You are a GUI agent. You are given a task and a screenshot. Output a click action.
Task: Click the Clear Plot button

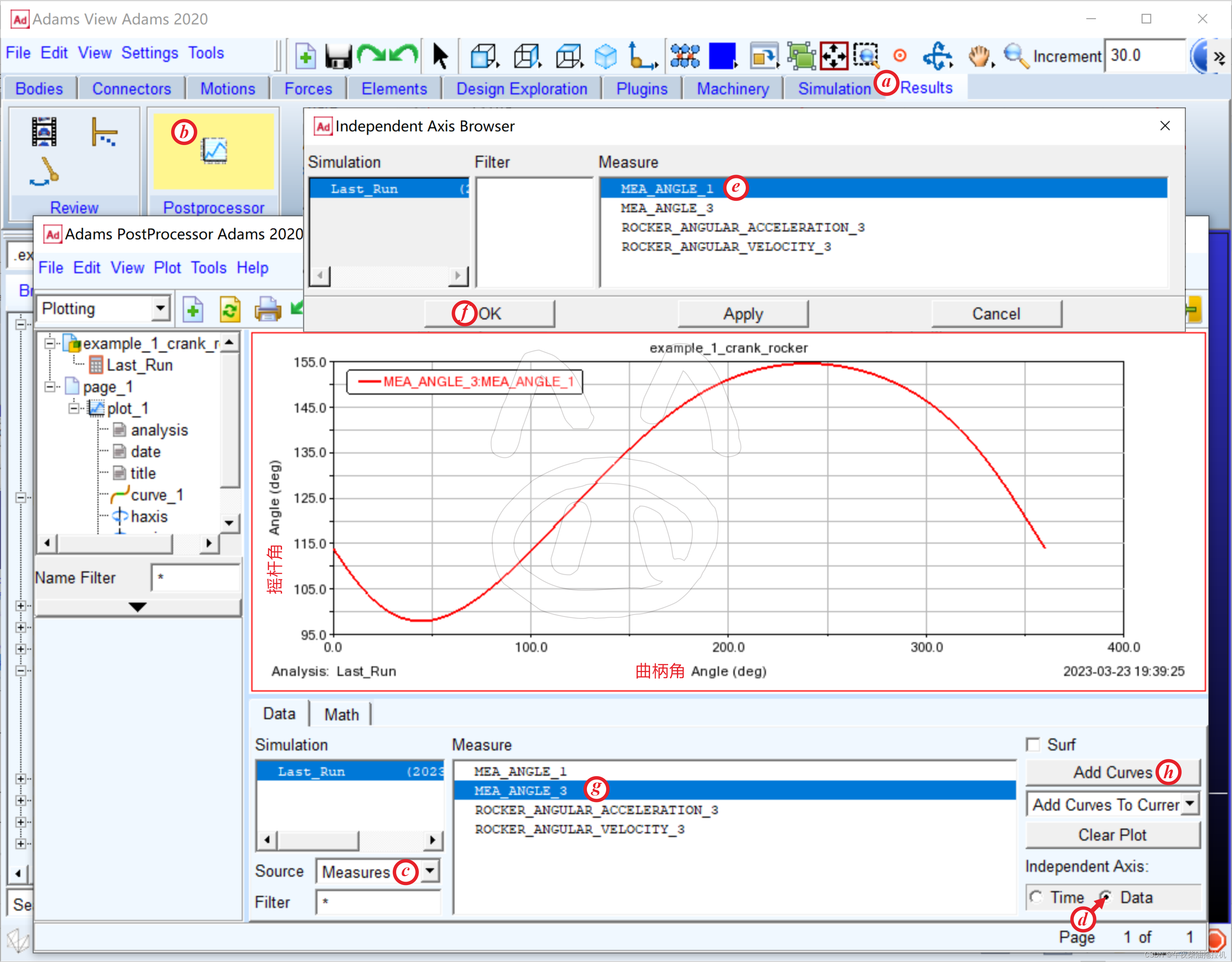tap(1112, 835)
